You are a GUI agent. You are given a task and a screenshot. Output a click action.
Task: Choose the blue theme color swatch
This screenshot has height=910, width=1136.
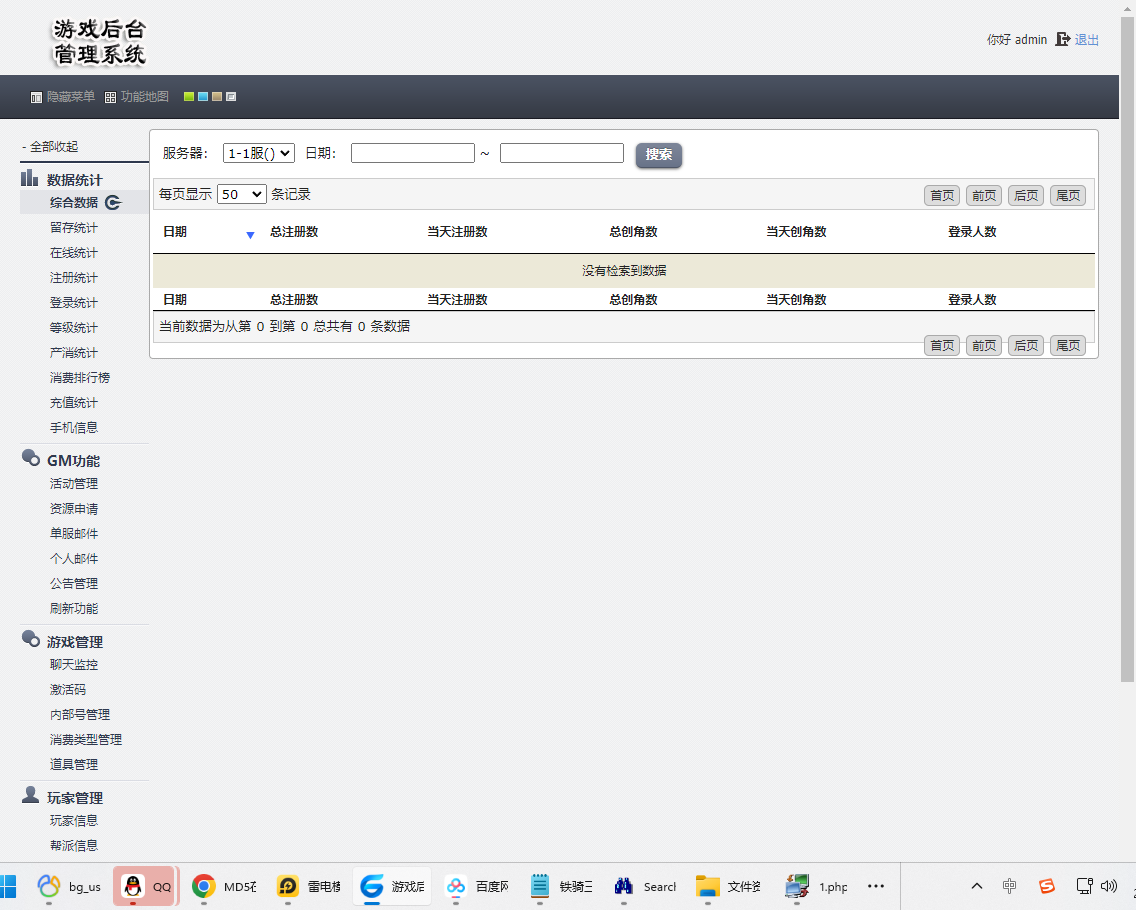pyautogui.click(x=202, y=97)
